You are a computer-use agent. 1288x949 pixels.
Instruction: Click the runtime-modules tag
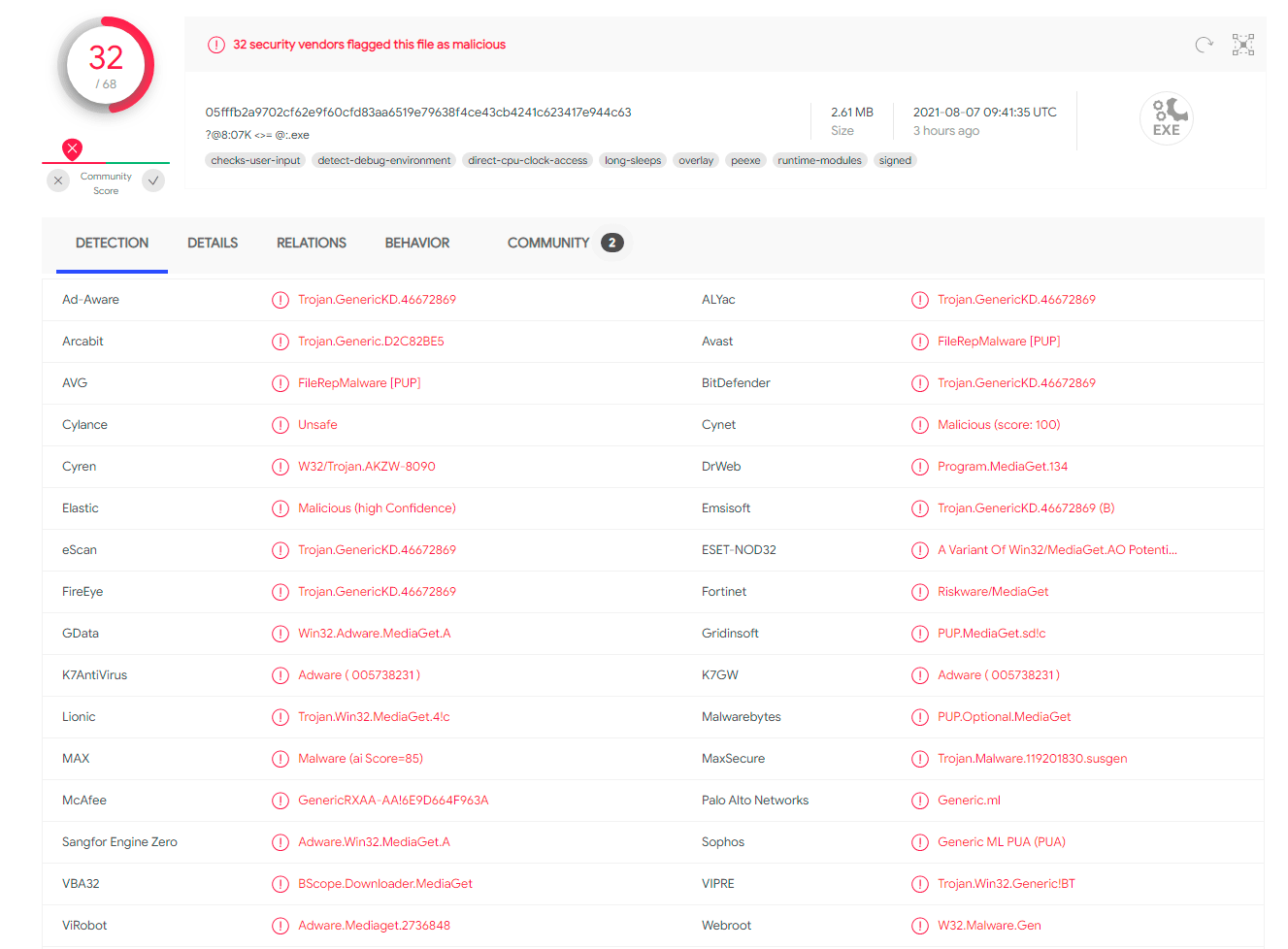[x=820, y=161]
